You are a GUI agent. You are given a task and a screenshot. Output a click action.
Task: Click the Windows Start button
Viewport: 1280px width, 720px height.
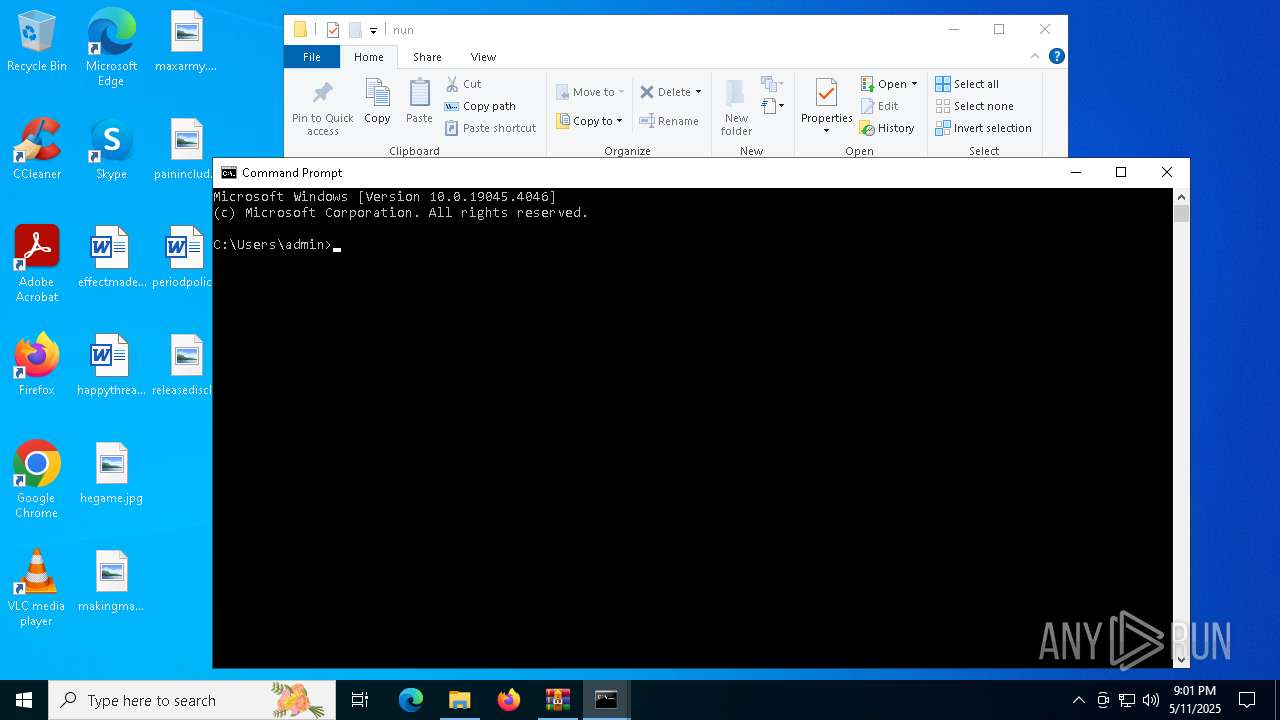coord(24,700)
